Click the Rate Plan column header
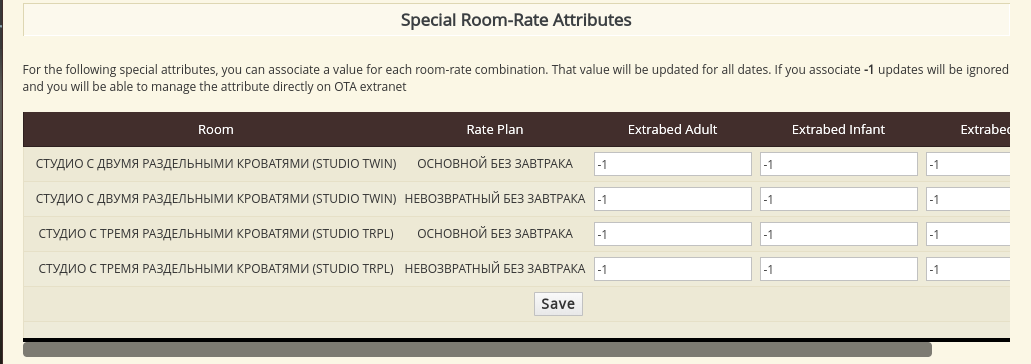The image size is (1031, 364). click(x=495, y=129)
